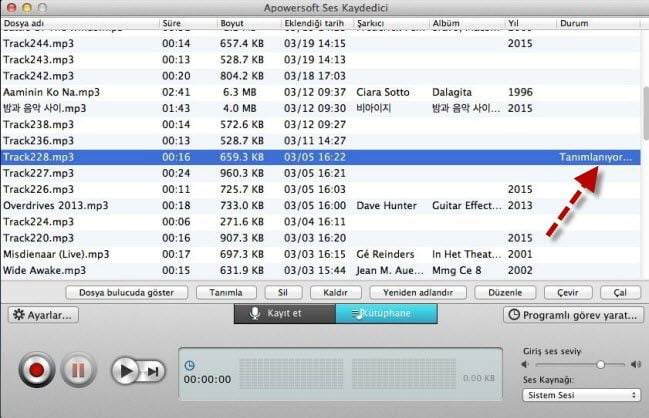This screenshot has width=649, height=418.
Task: Switch to the Kütüphane tab
Action: pos(386,314)
